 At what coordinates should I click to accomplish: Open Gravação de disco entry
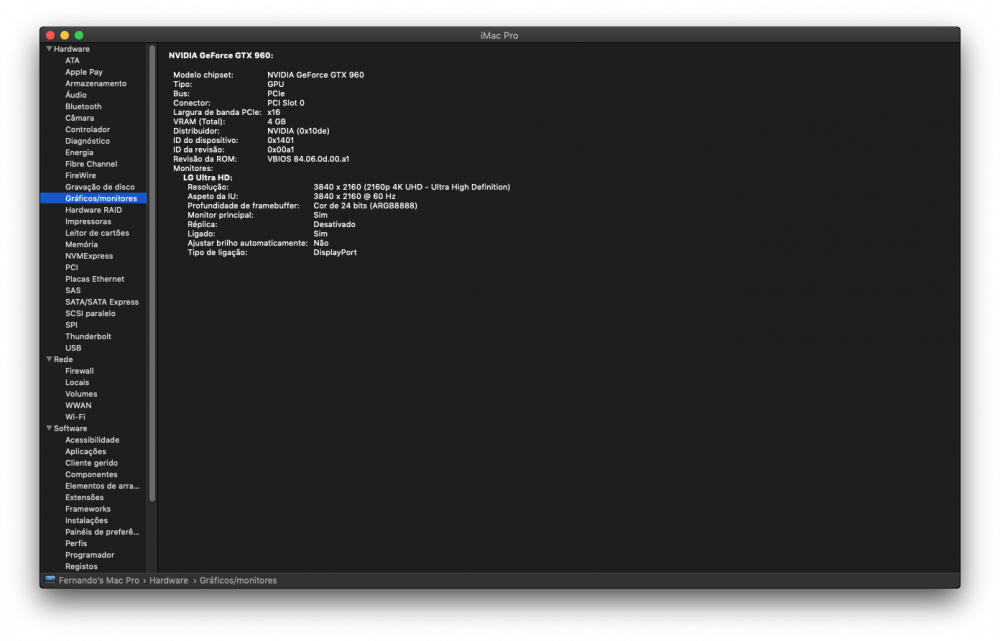click(x=99, y=187)
